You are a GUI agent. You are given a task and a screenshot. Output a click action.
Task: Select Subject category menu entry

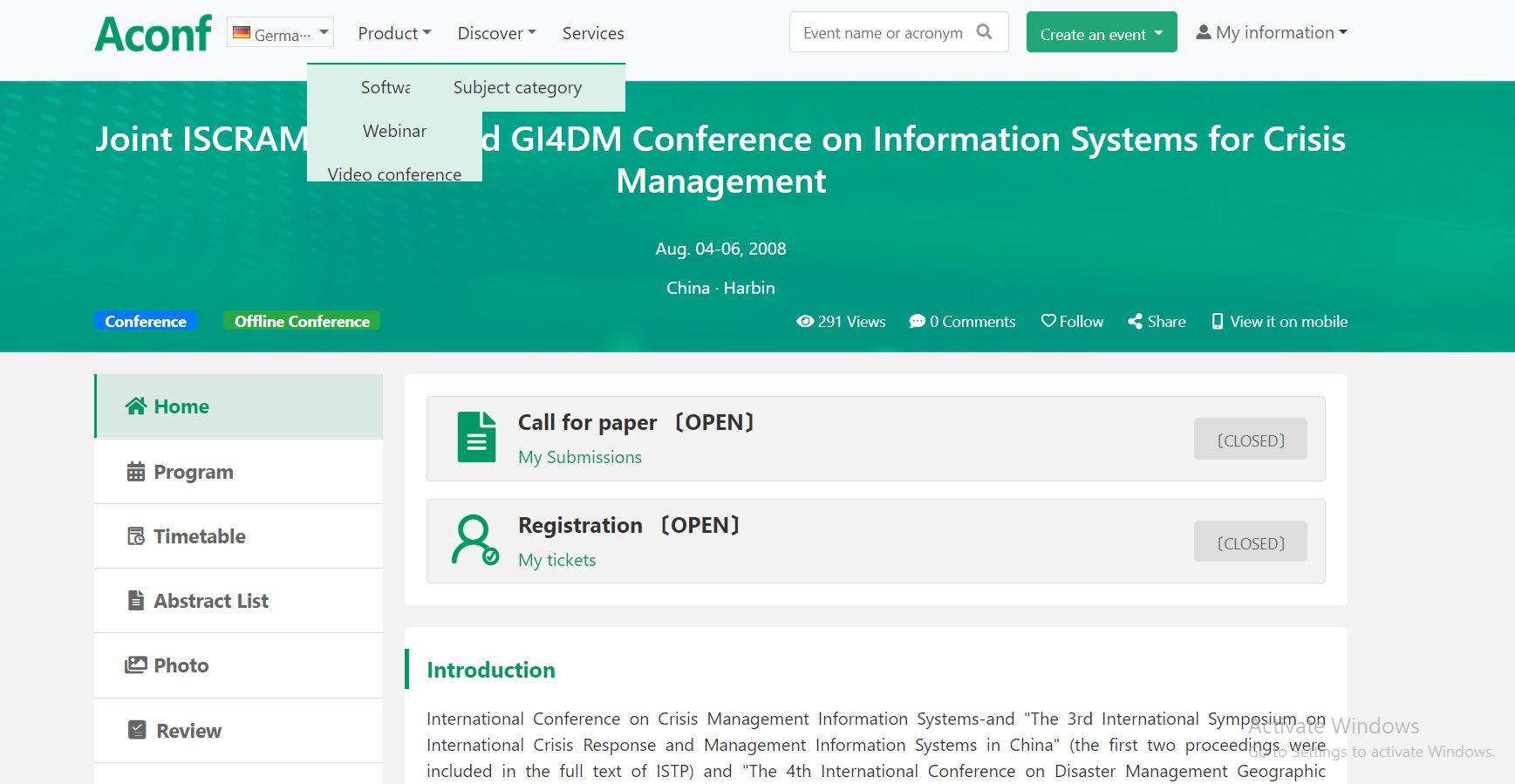pos(517,87)
